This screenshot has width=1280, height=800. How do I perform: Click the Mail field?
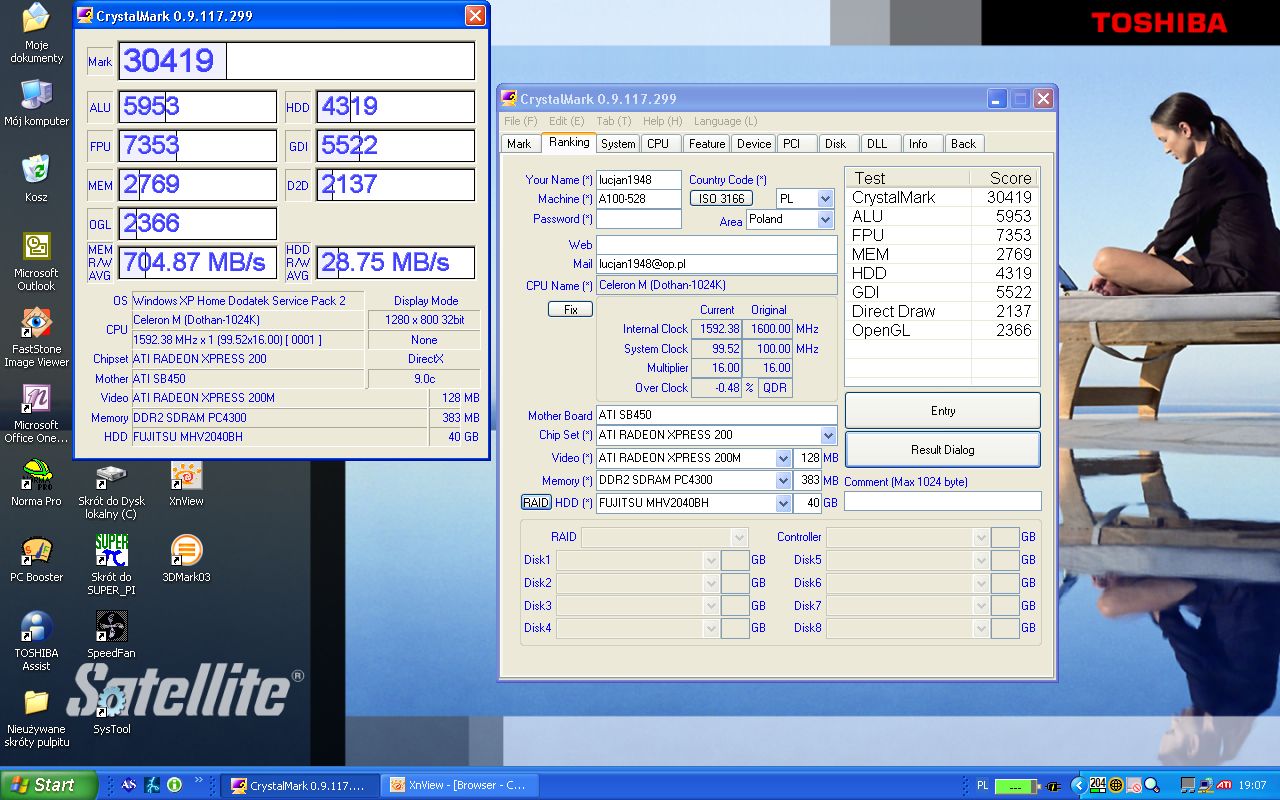click(717, 264)
